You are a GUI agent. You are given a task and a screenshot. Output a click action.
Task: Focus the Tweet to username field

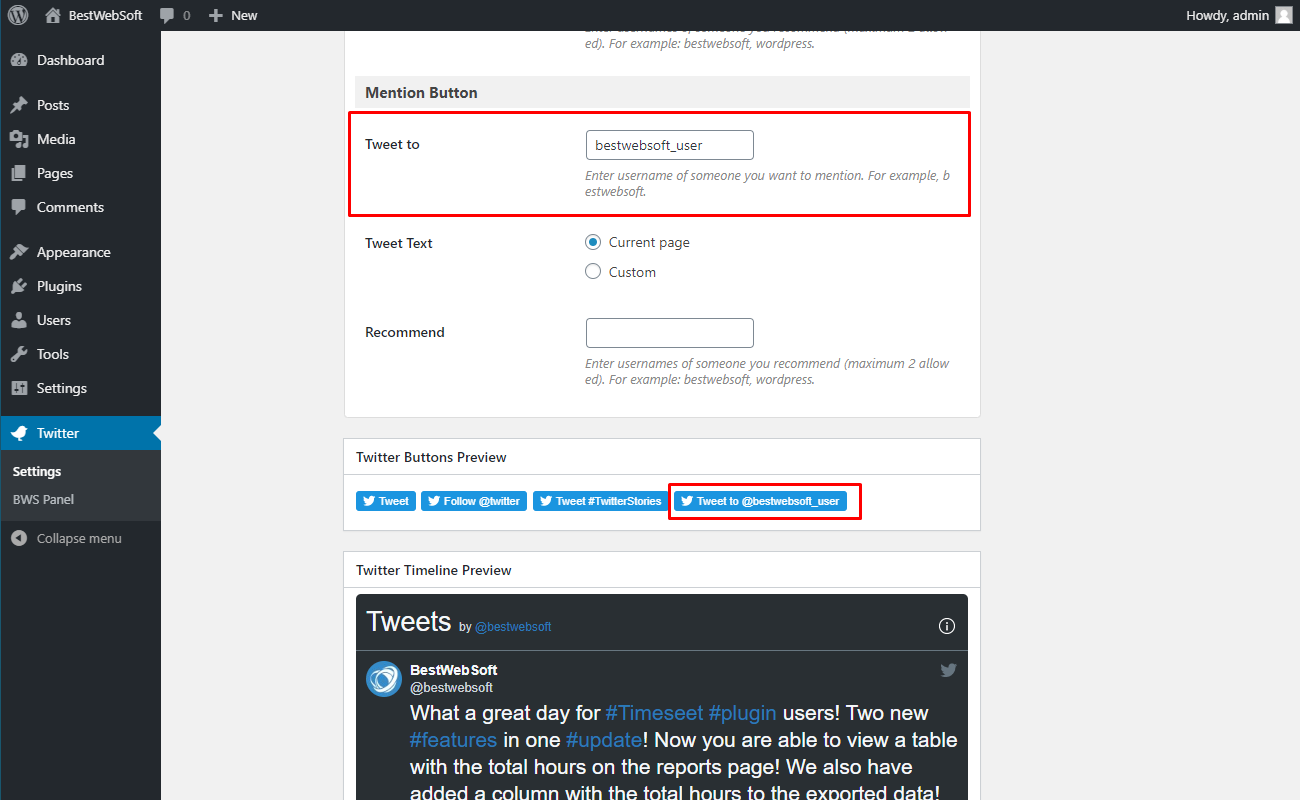pyautogui.click(x=669, y=145)
